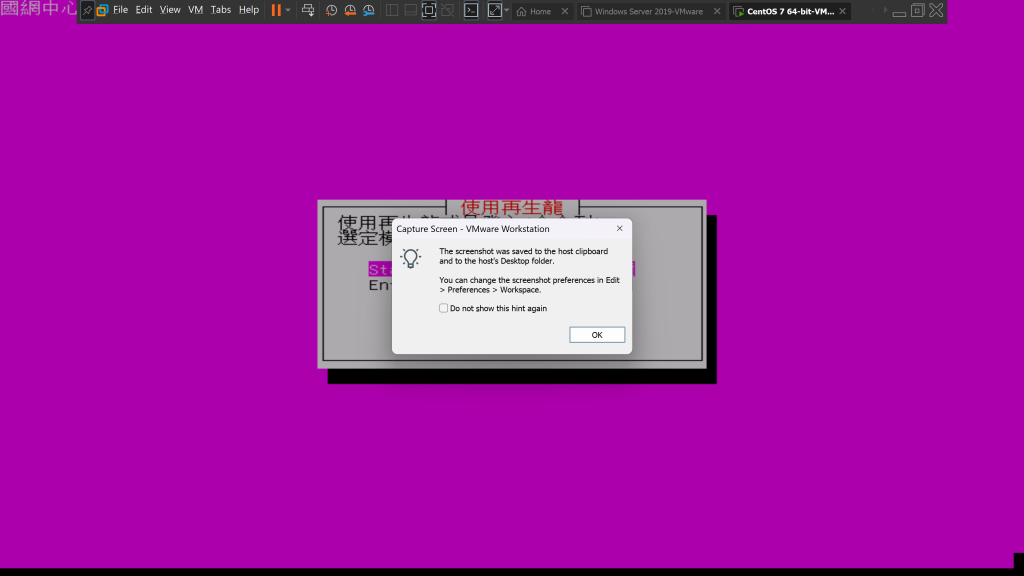This screenshot has height=576, width=1024.
Task: Check 'Do not show this hint again'
Action: [444, 308]
